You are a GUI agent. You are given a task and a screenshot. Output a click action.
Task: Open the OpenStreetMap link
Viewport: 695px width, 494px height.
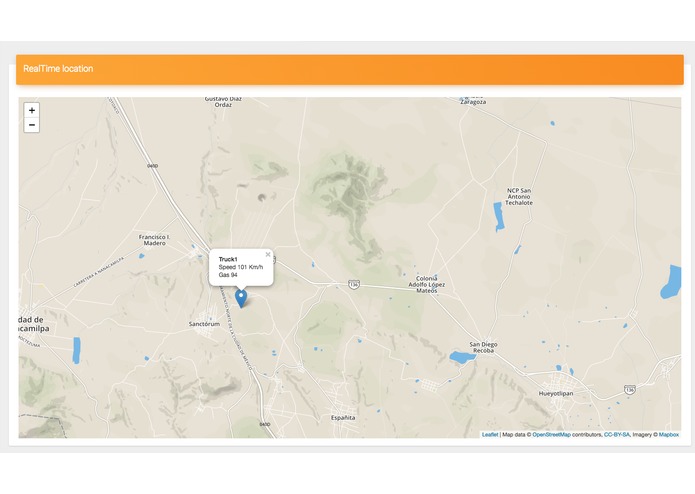[551, 435]
